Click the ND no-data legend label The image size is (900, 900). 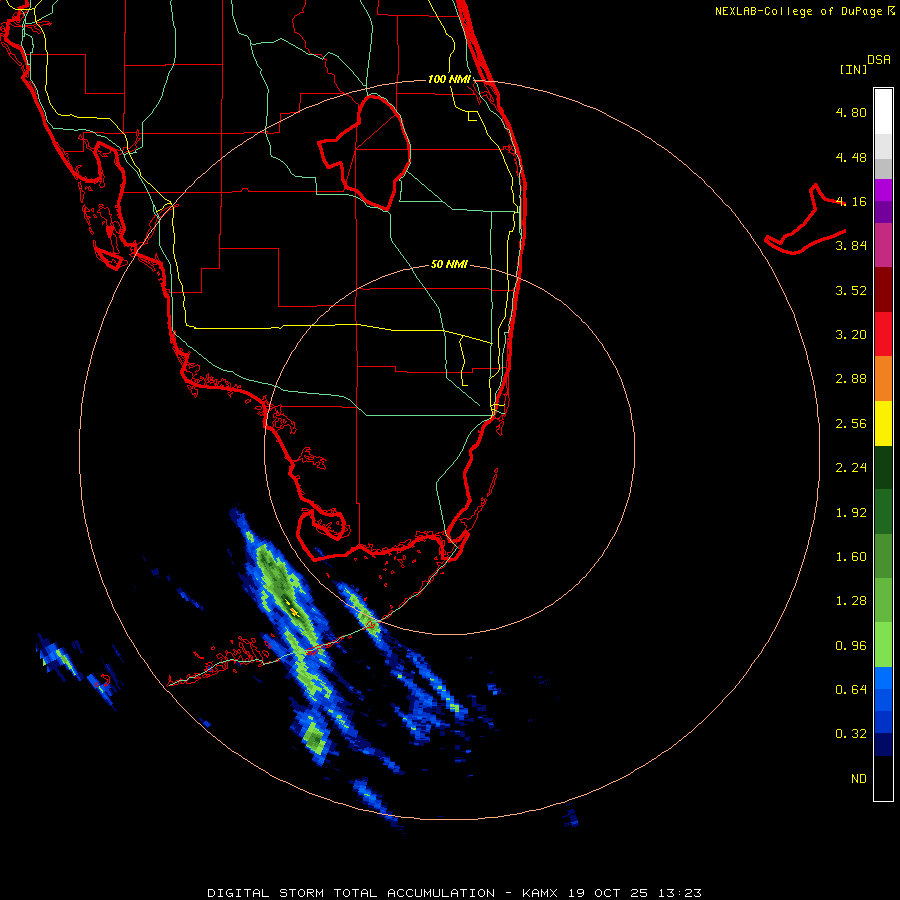859,779
